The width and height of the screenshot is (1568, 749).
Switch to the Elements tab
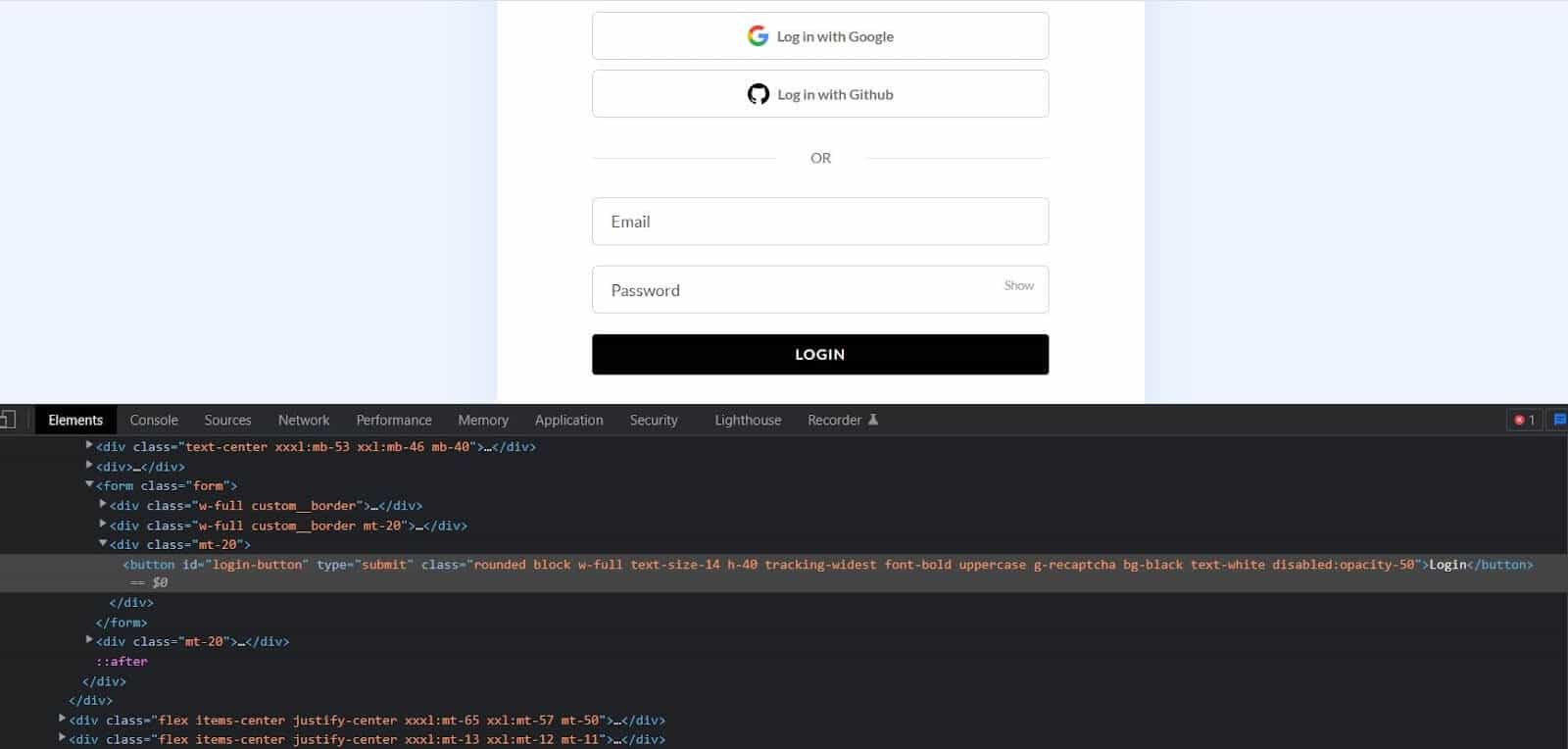(x=75, y=420)
